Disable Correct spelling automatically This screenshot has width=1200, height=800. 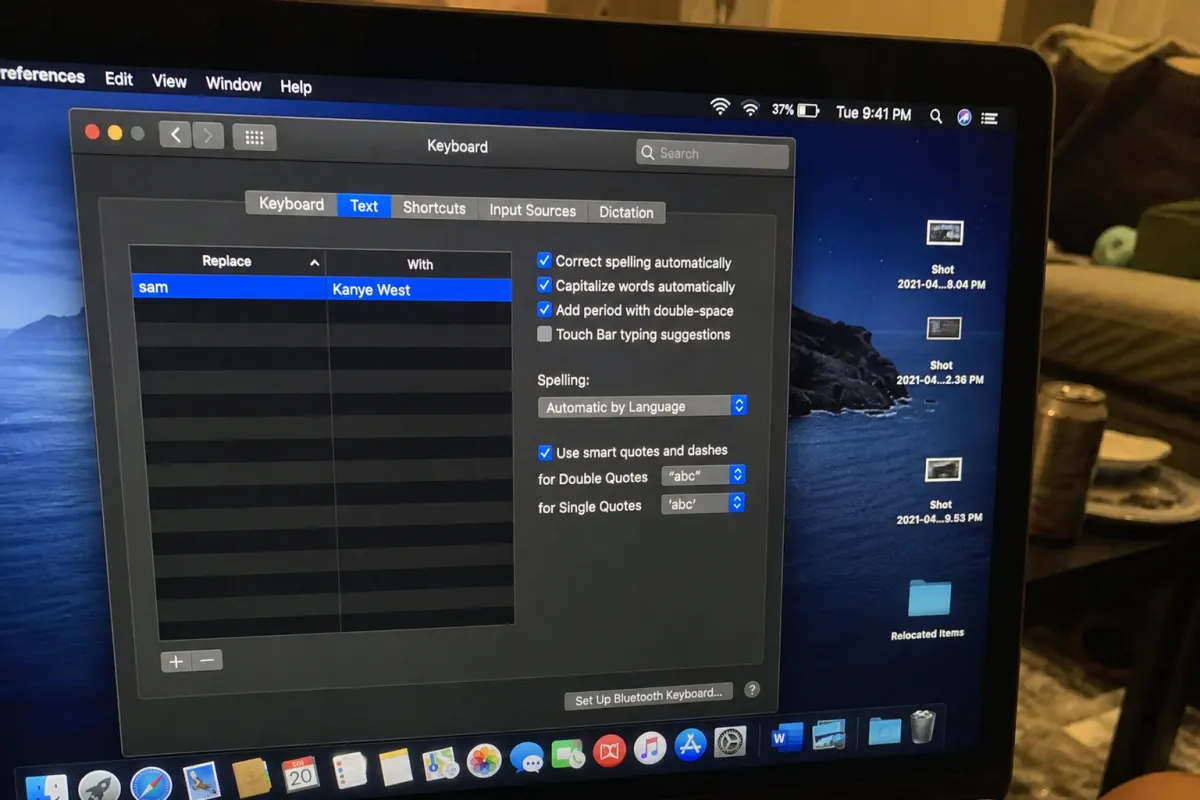[545, 260]
